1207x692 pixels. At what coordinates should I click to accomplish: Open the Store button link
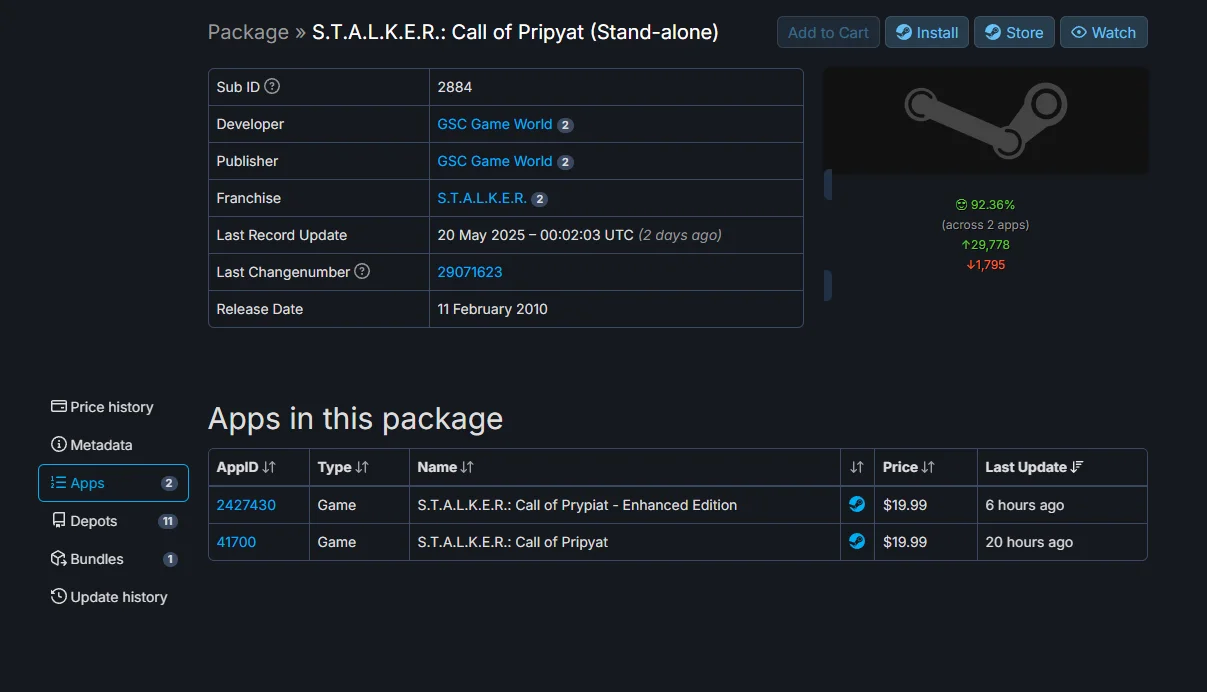[1015, 32]
